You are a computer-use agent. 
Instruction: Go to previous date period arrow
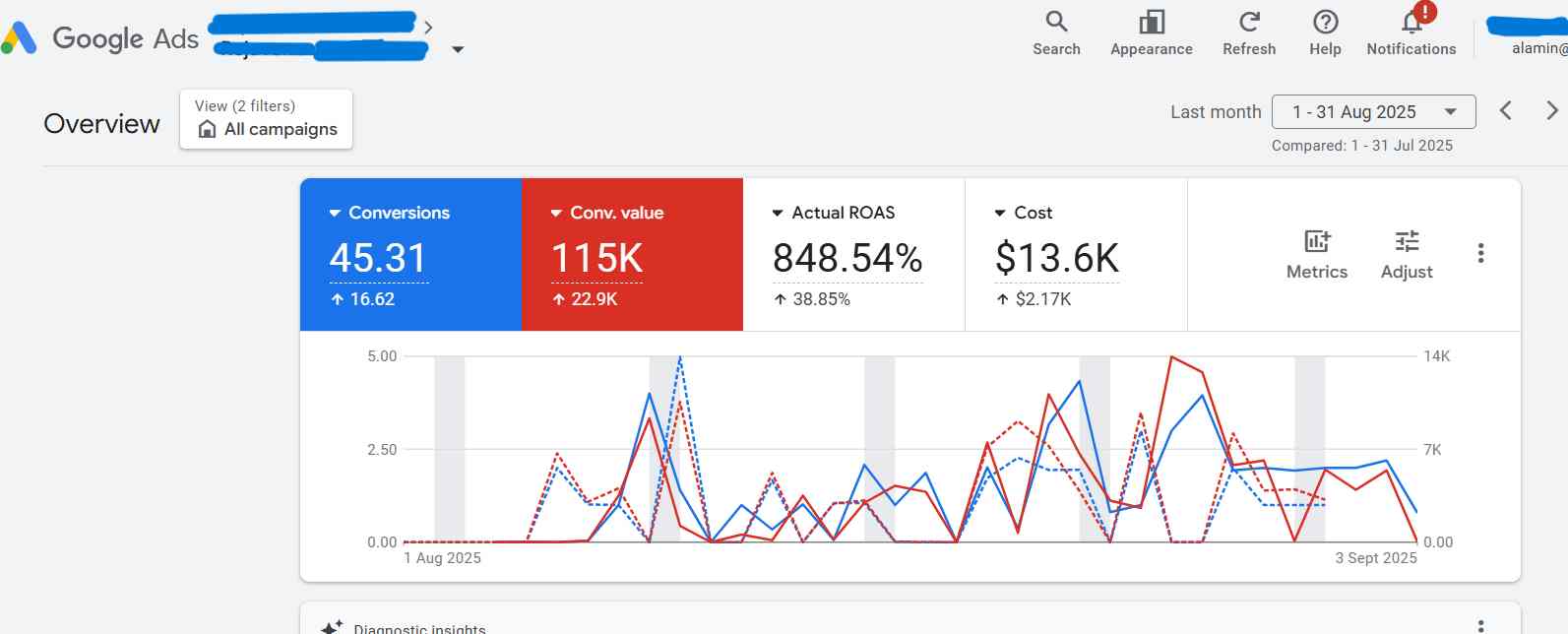(x=1505, y=110)
